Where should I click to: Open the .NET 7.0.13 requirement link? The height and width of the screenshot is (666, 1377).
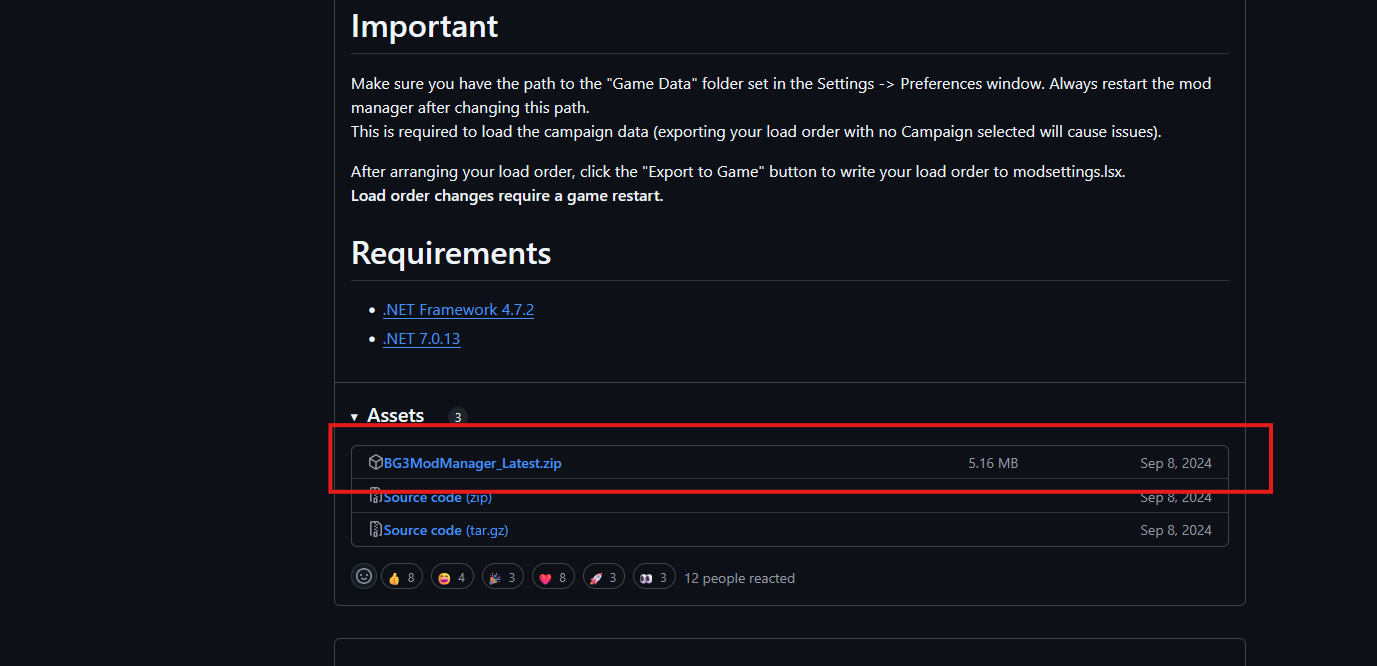coord(421,339)
